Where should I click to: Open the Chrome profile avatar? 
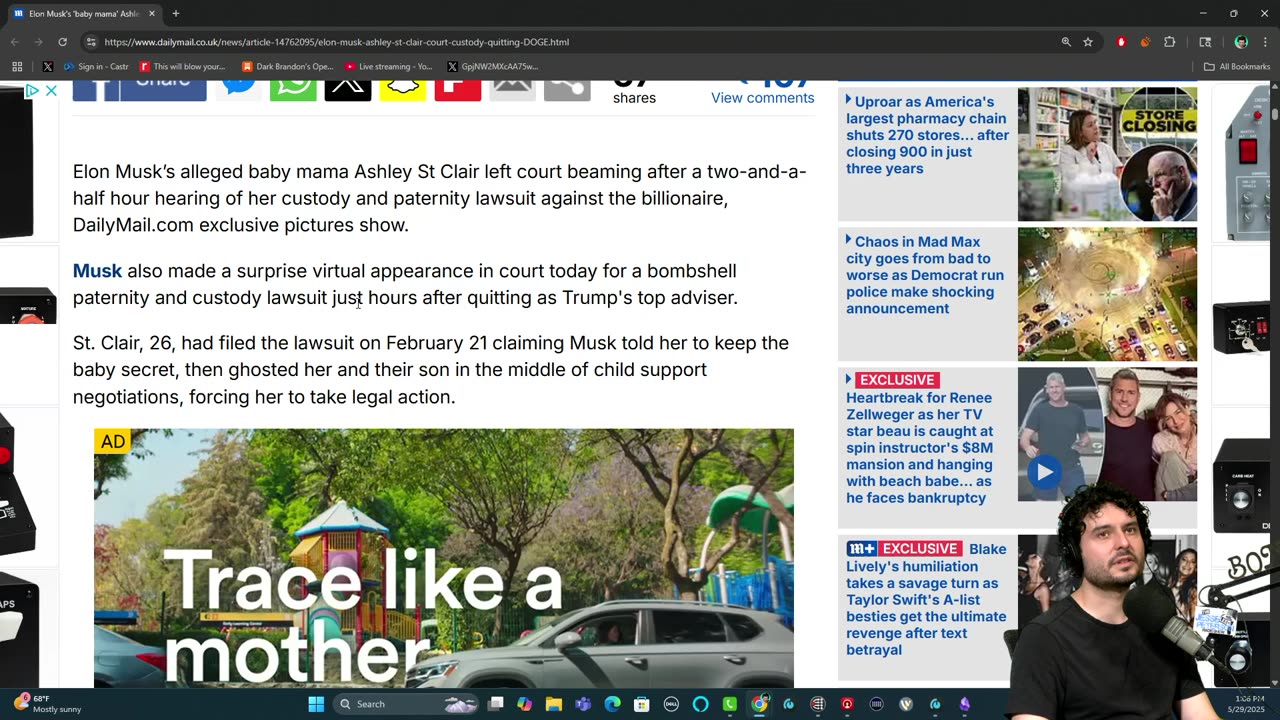[1241, 42]
